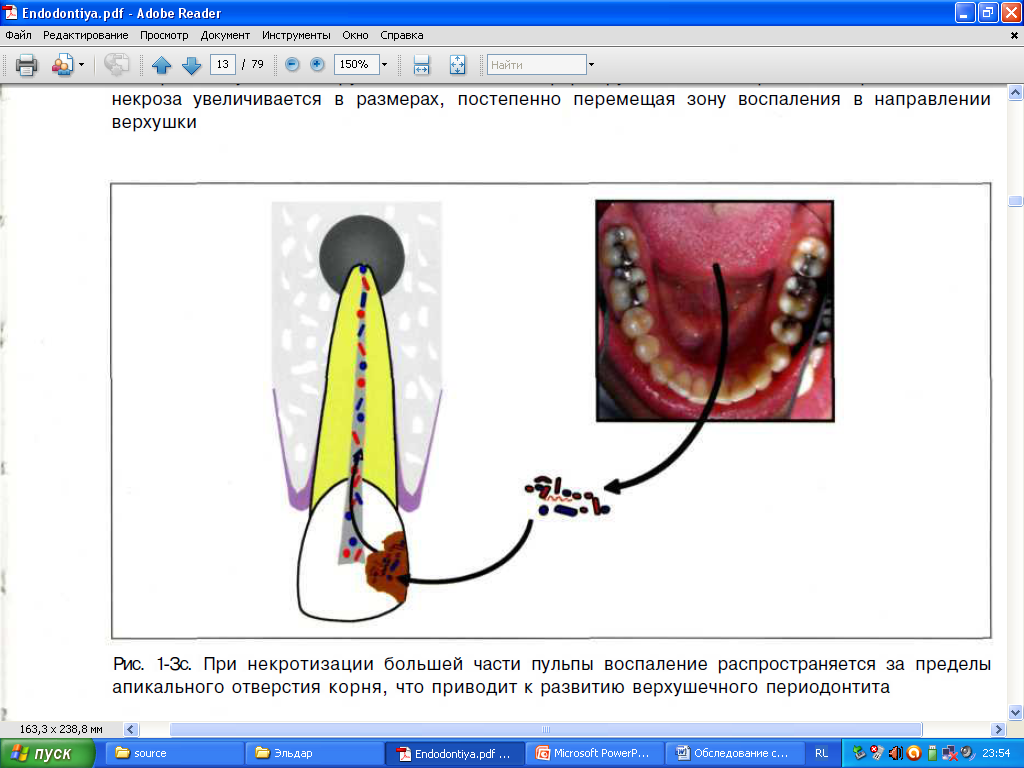The height and width of the screenshot is (768, 1024).
Task: Click the network tray icon with red X
Action: (x=950, y=753)
